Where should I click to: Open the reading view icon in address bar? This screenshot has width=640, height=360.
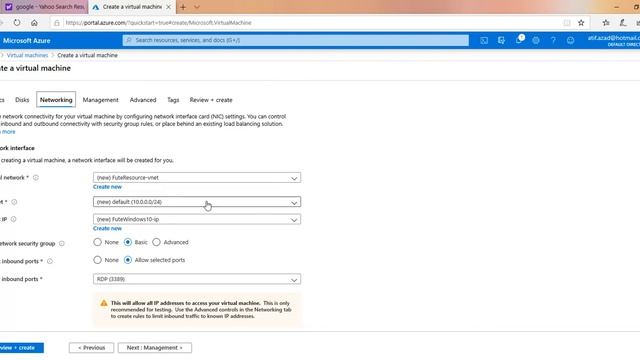pos(567,23)
